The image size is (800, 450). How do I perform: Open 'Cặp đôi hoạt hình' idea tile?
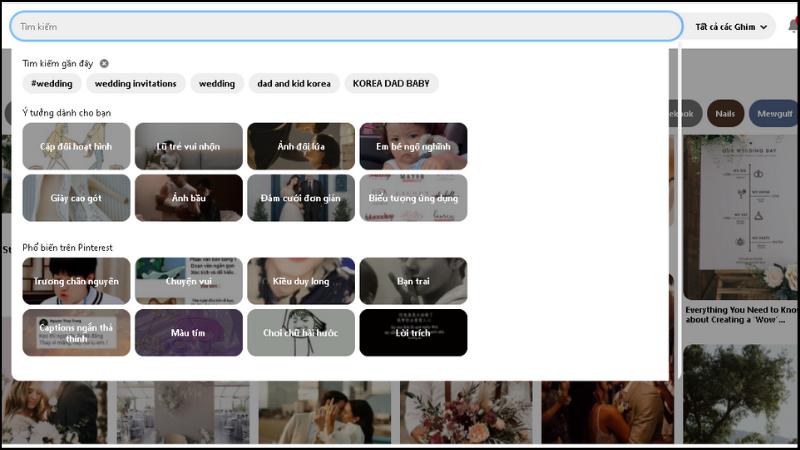point(76,146)
